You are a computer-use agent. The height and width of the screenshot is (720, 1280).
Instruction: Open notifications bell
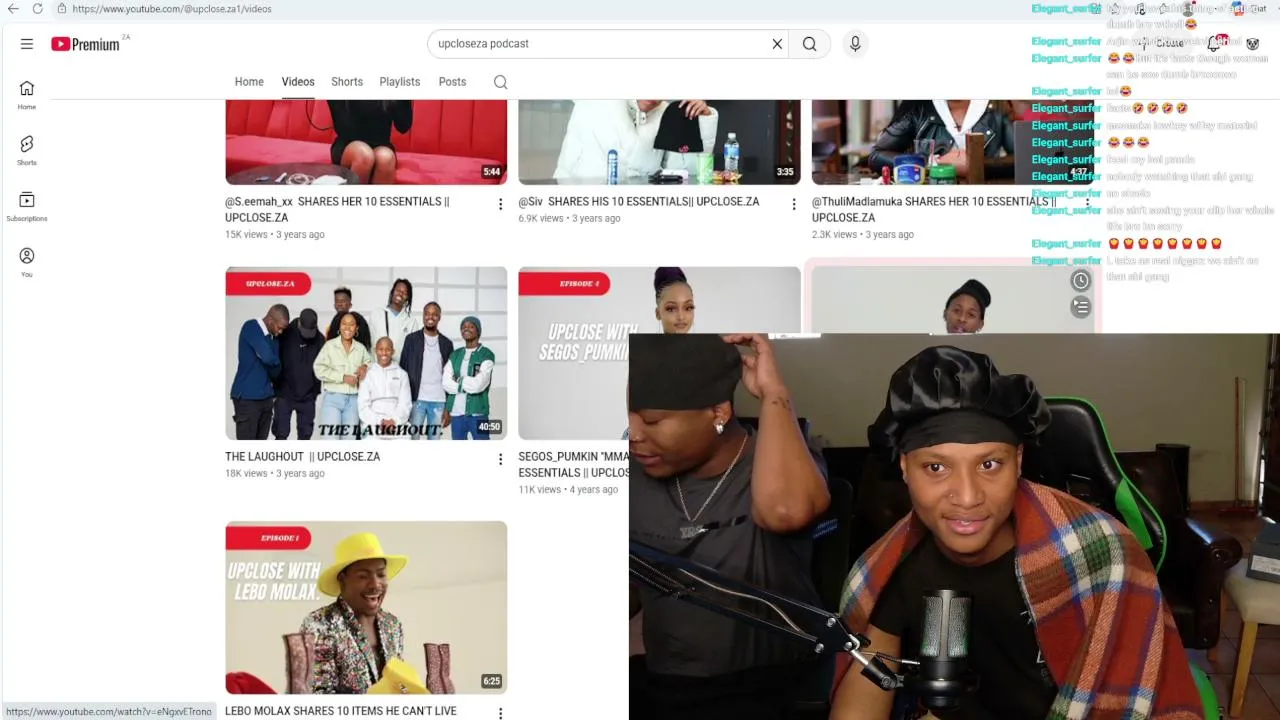(x=1214, y=43)
